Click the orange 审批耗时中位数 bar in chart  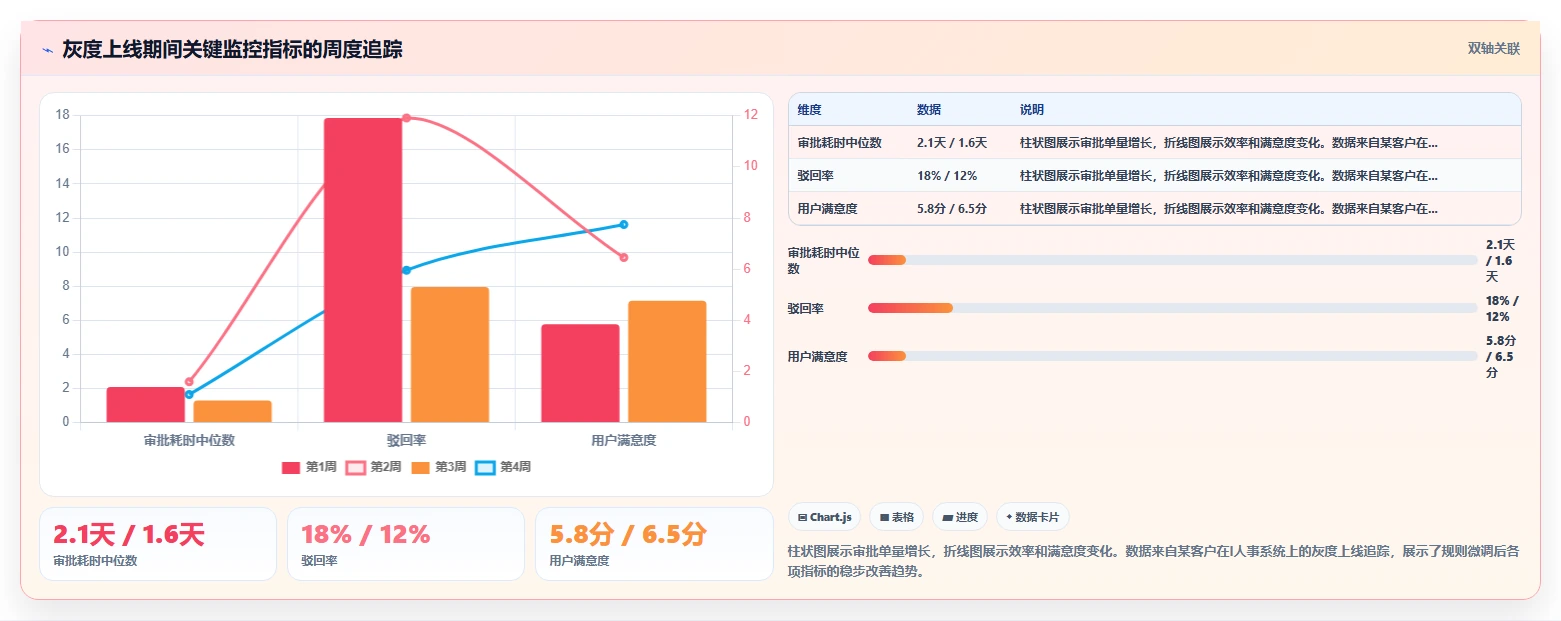coord(233,411)
